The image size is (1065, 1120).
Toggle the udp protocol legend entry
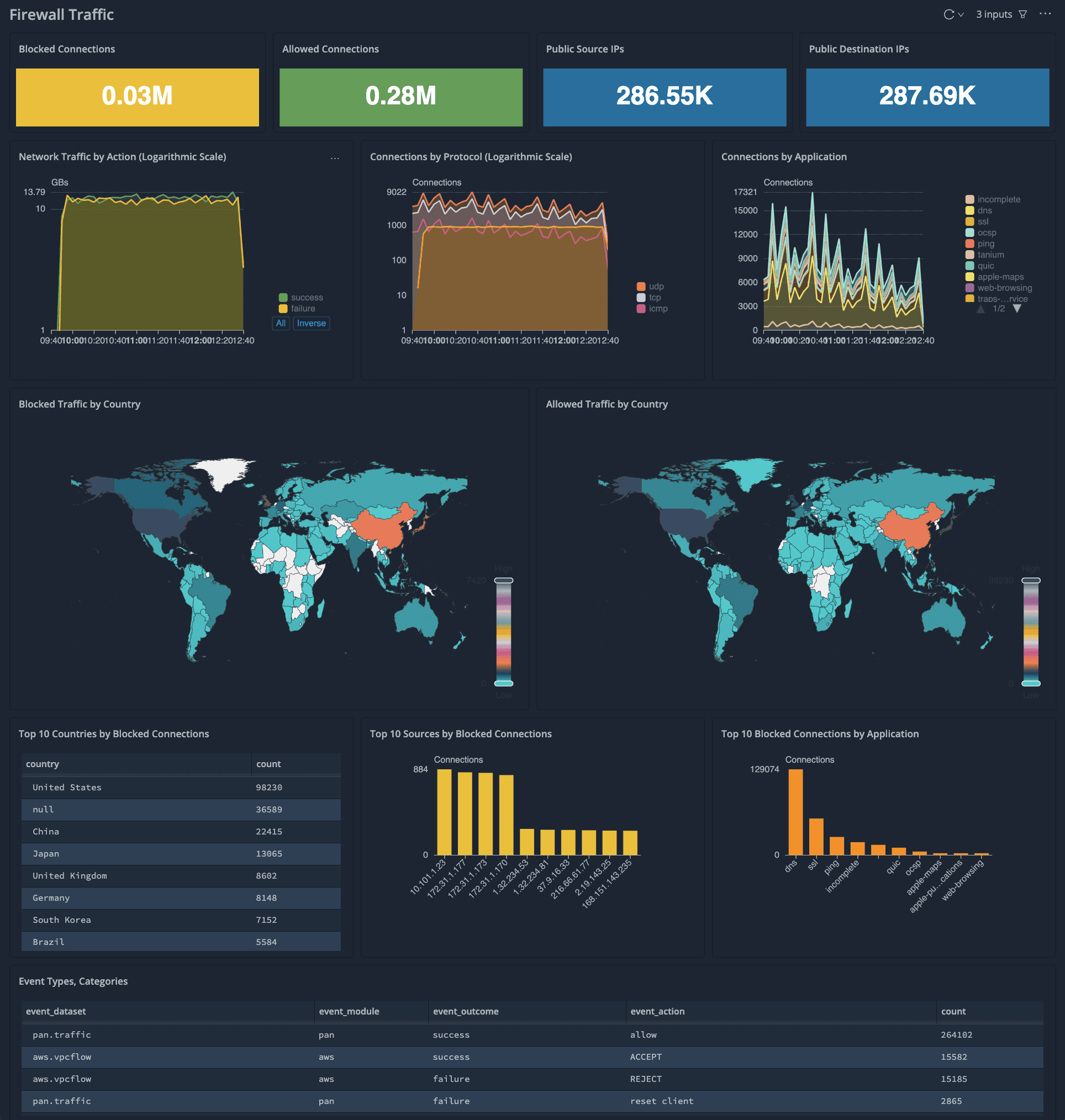(650, 287)
